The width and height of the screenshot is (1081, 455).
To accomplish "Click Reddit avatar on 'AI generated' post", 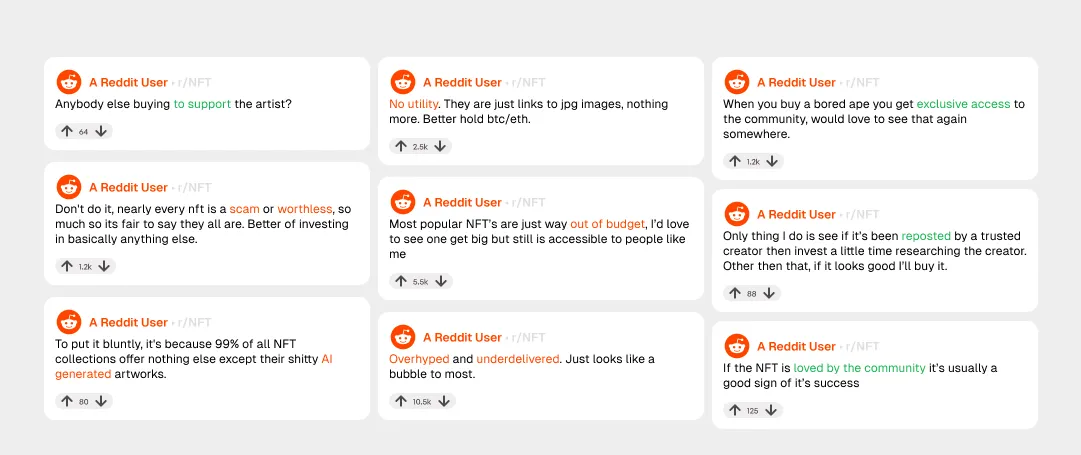I will 68,323.
